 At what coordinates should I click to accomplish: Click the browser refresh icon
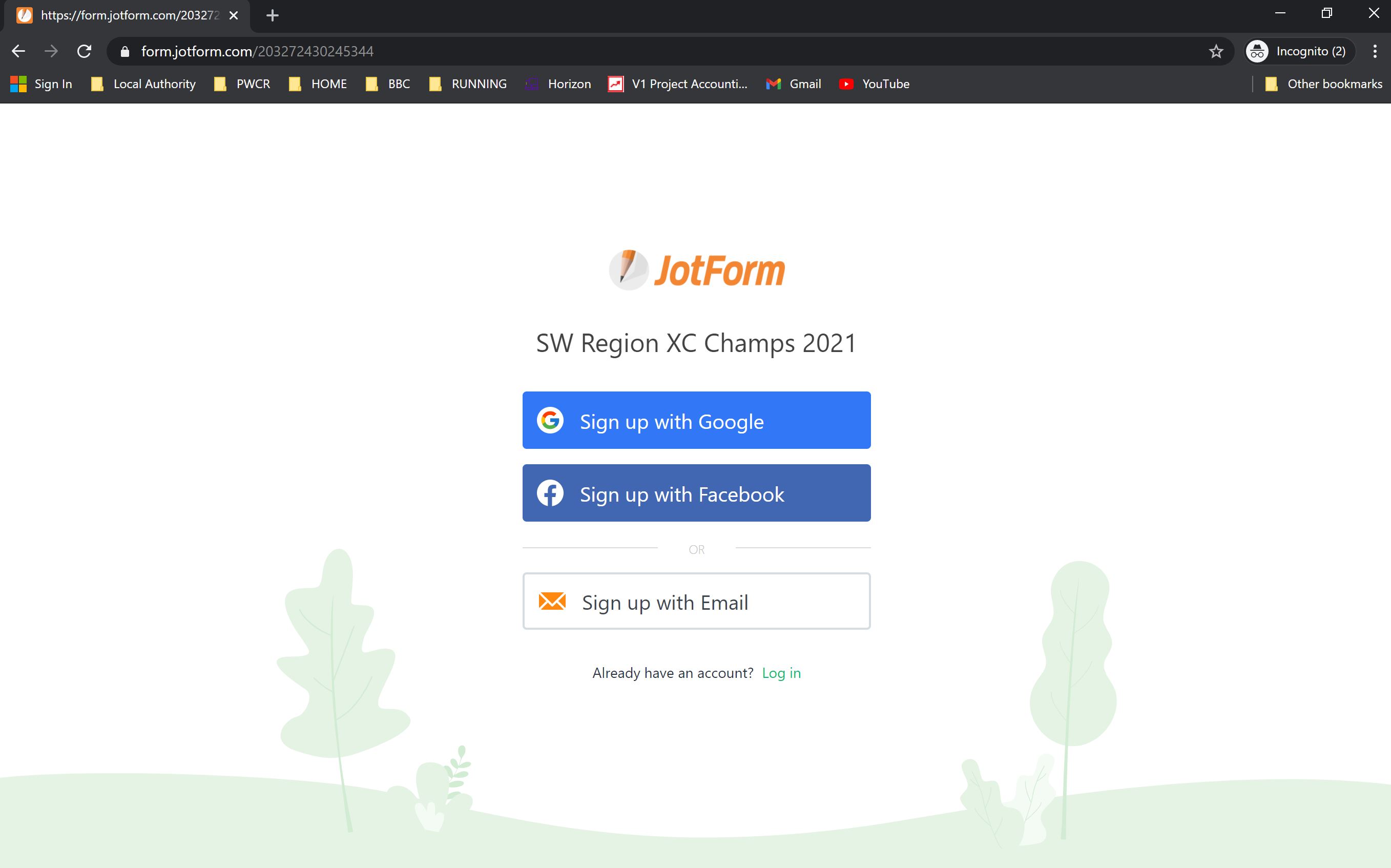coord(85,52)
